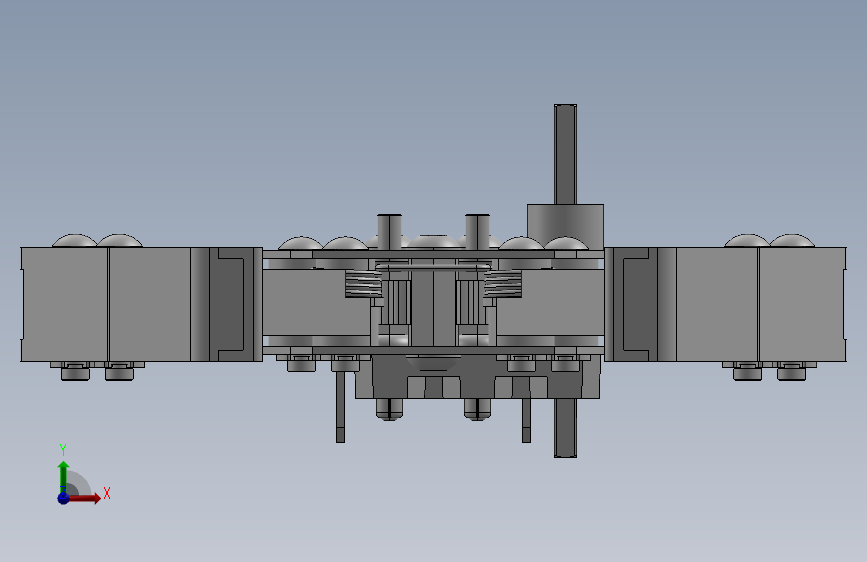867x562 pixels.
Task: Select the thin long pin at bottom left
Action: (x=341, y=407)
